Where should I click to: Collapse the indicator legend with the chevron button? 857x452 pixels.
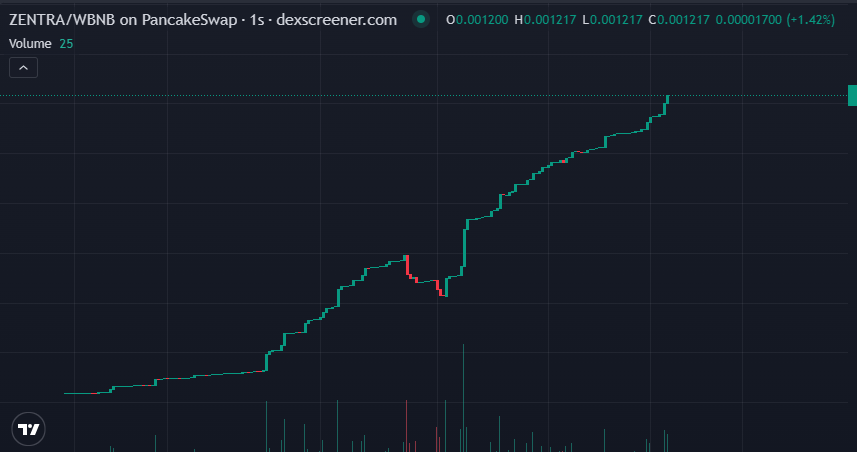click(x=24, y=68)
